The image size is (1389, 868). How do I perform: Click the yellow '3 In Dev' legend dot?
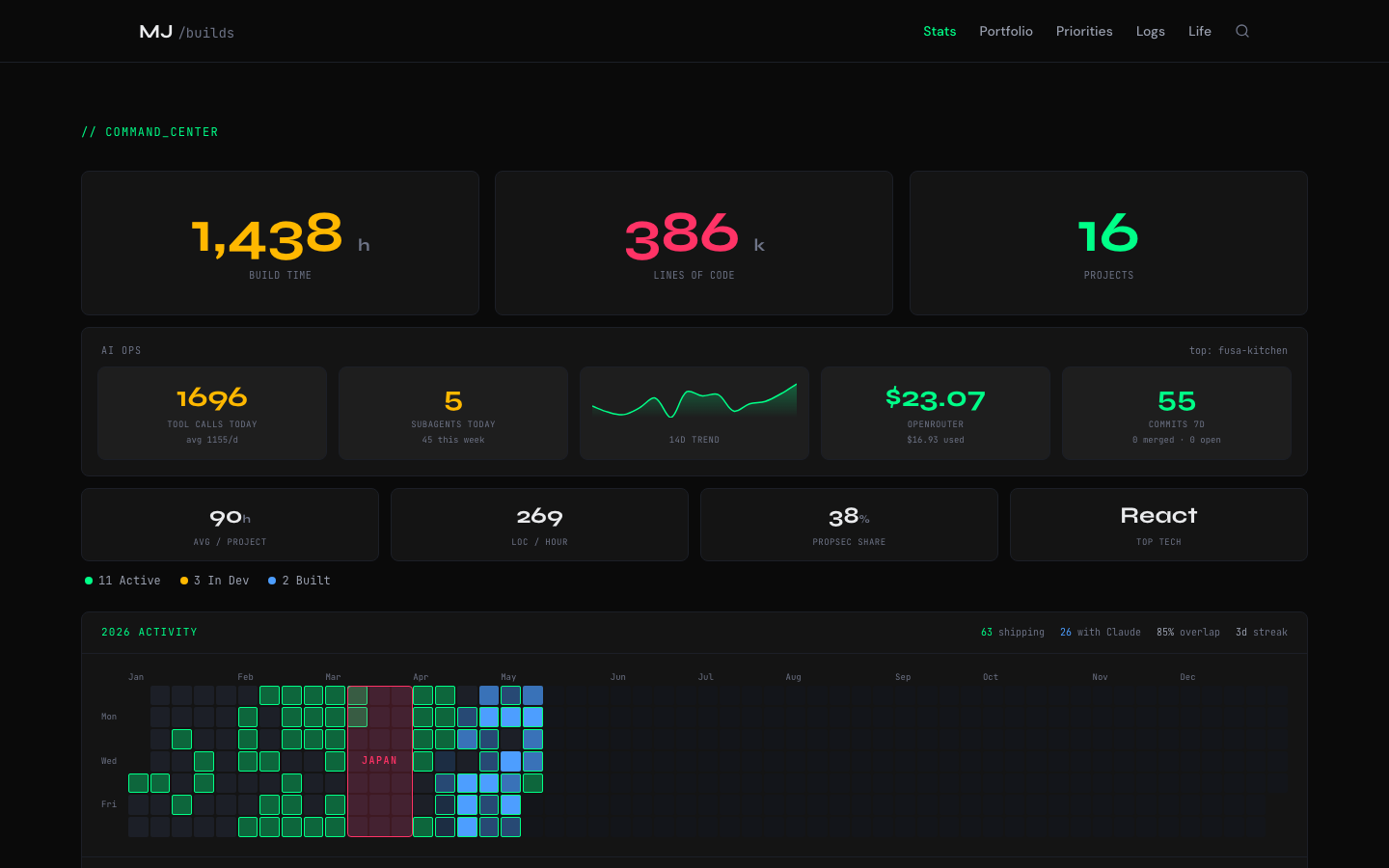pos(184,581)
